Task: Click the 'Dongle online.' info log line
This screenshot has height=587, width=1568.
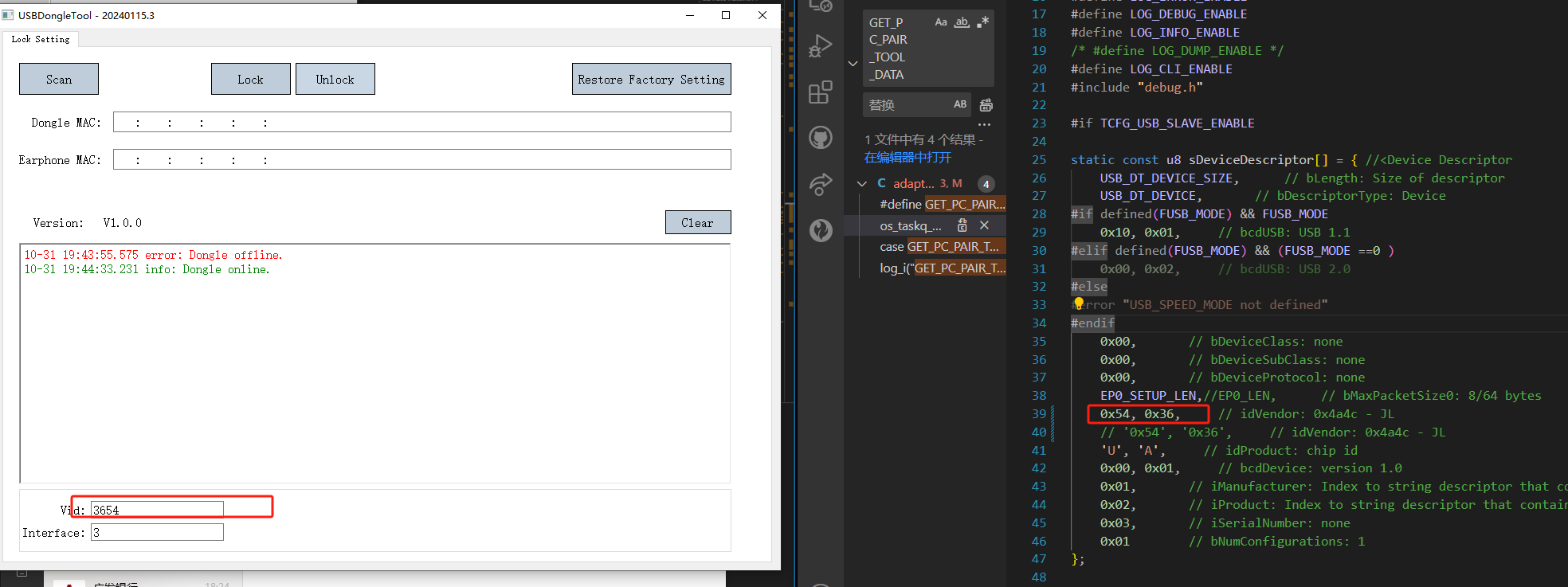Action: tap(147, 269)
